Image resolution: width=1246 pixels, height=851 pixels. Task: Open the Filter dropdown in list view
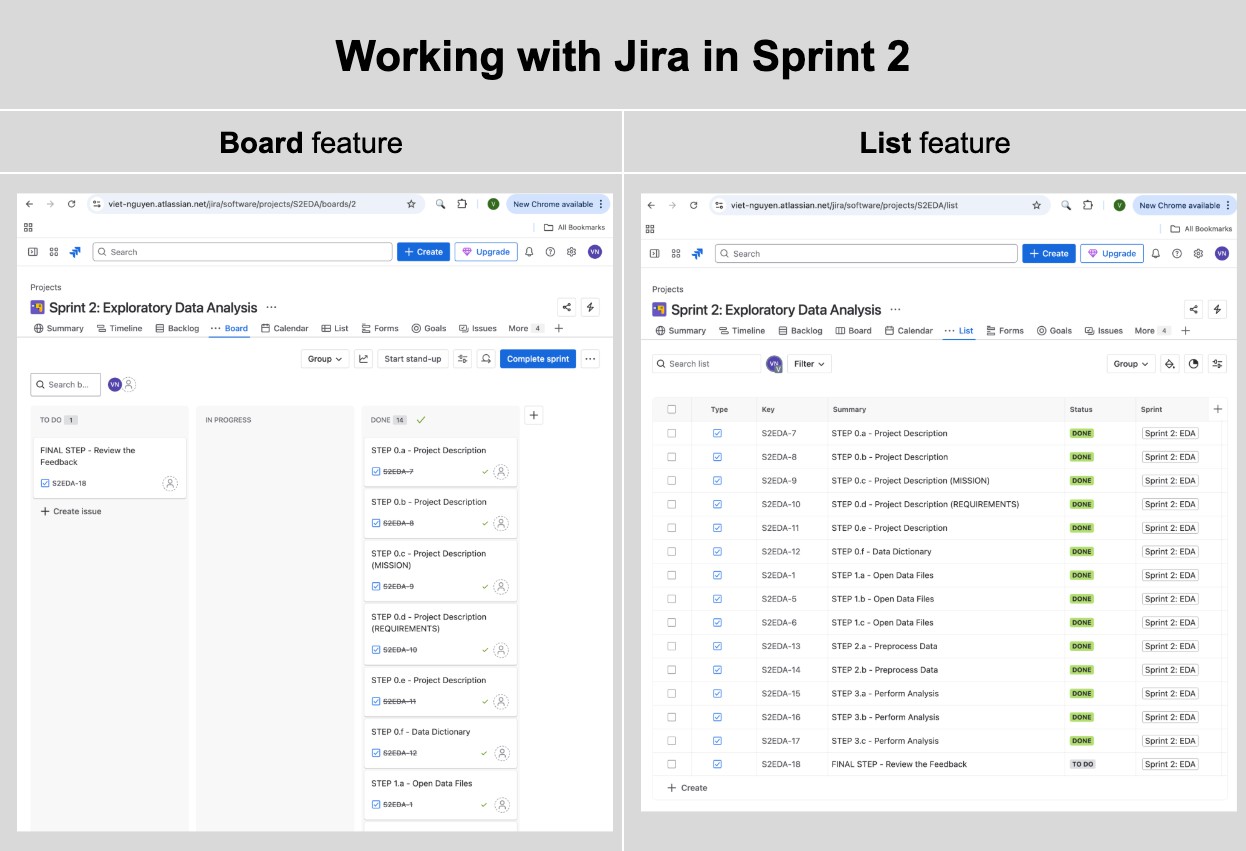coord(809,363)
